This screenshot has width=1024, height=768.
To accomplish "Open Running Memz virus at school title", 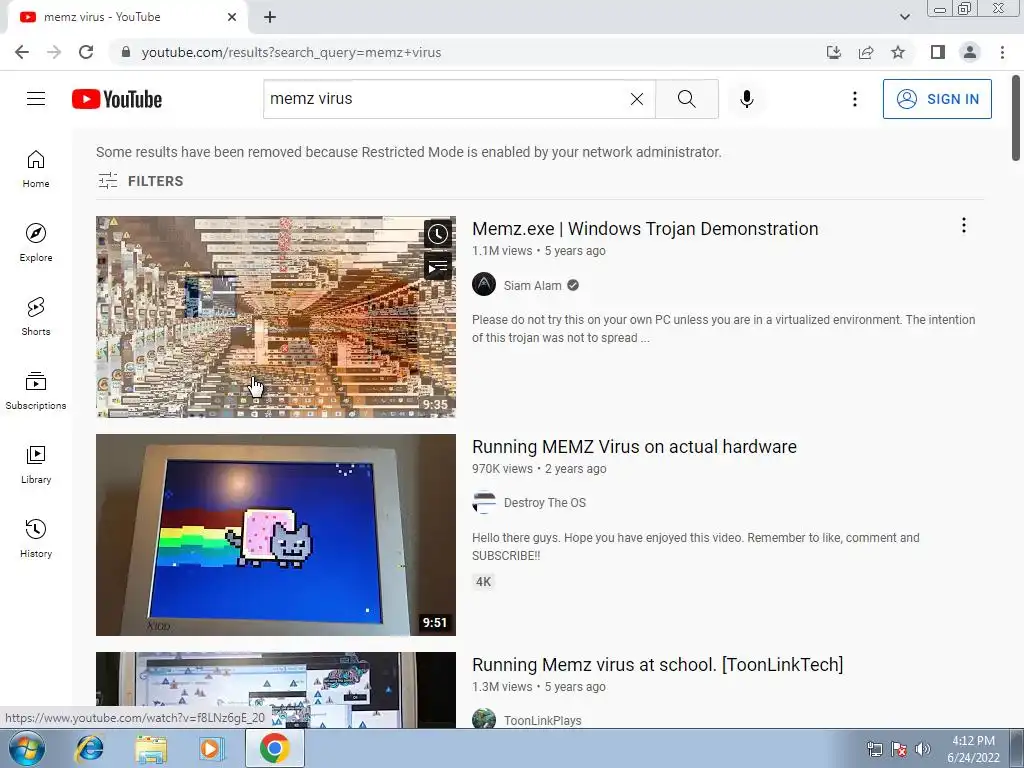I will (x=658, y=665).
